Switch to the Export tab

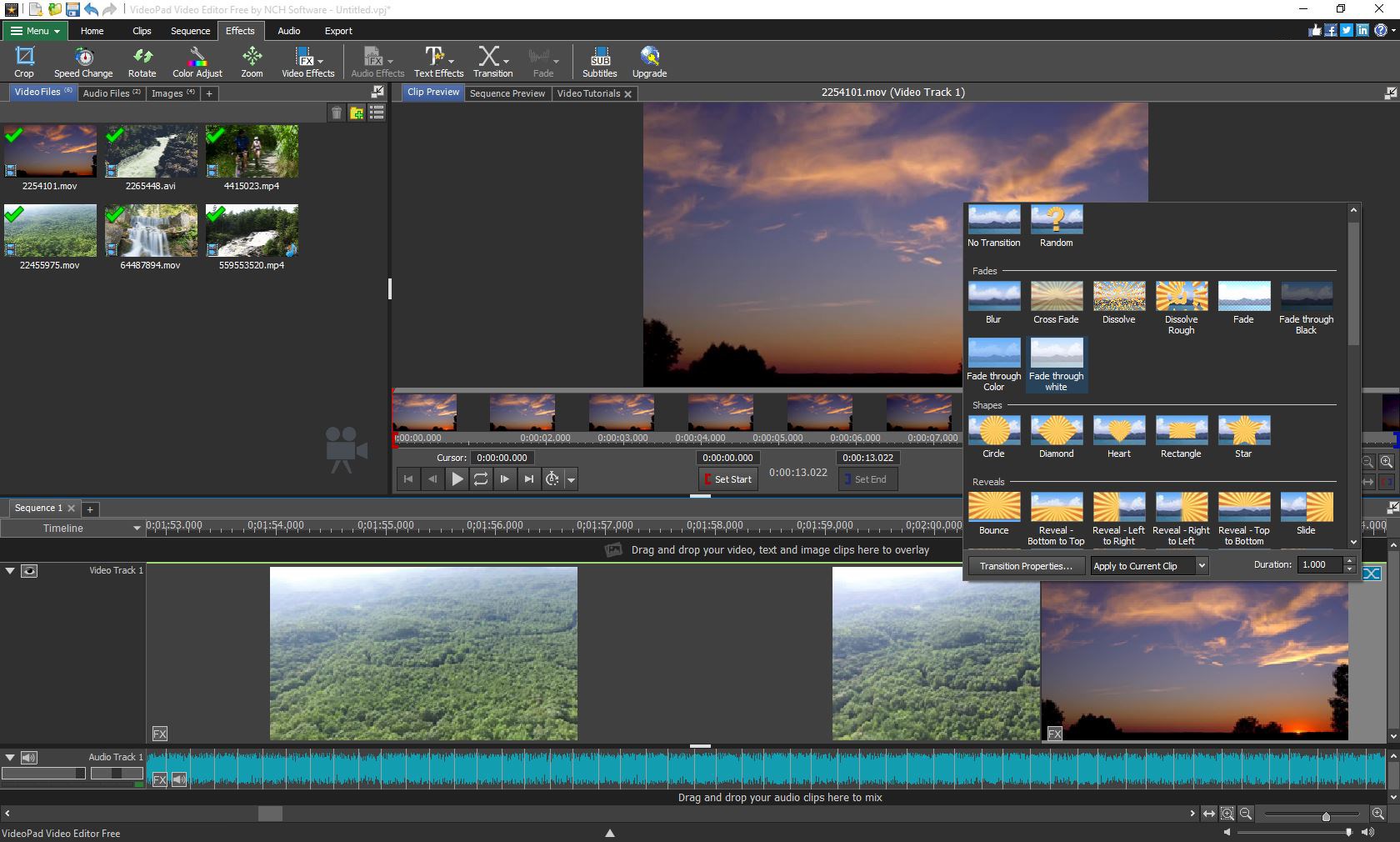pos(338,31)
